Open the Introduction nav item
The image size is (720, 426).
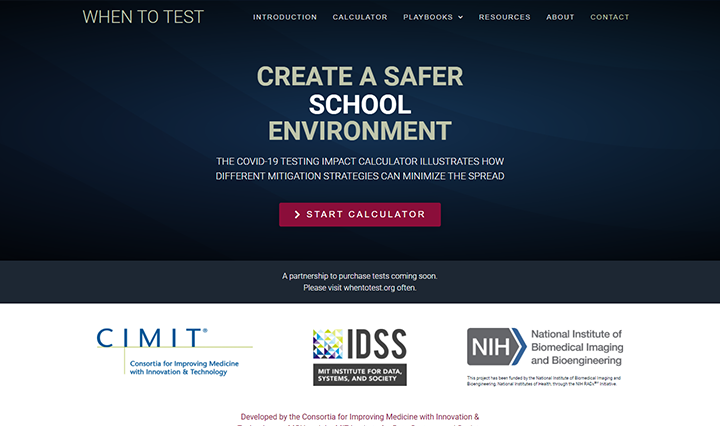click(285, 17)
